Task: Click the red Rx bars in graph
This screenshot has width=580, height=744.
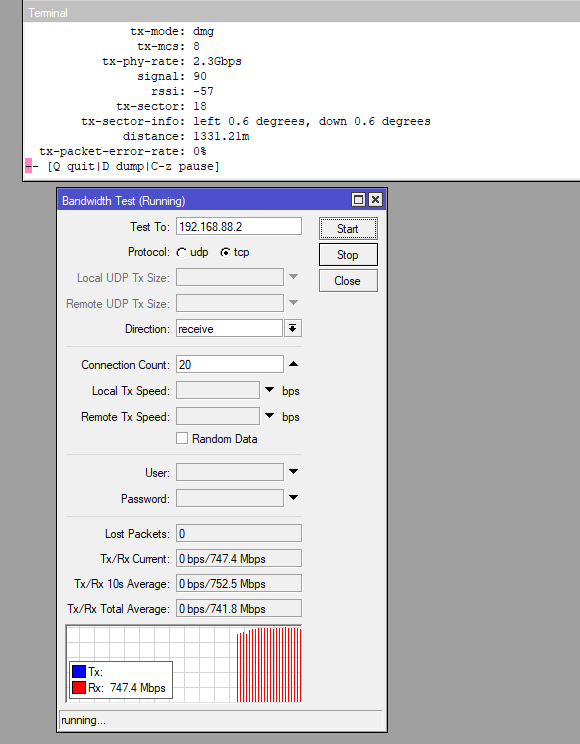Action: point(269,665)
